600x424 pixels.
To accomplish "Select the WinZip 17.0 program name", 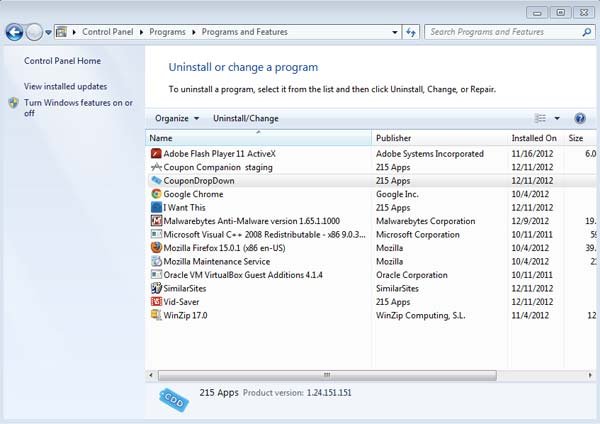I will point(185,315).
